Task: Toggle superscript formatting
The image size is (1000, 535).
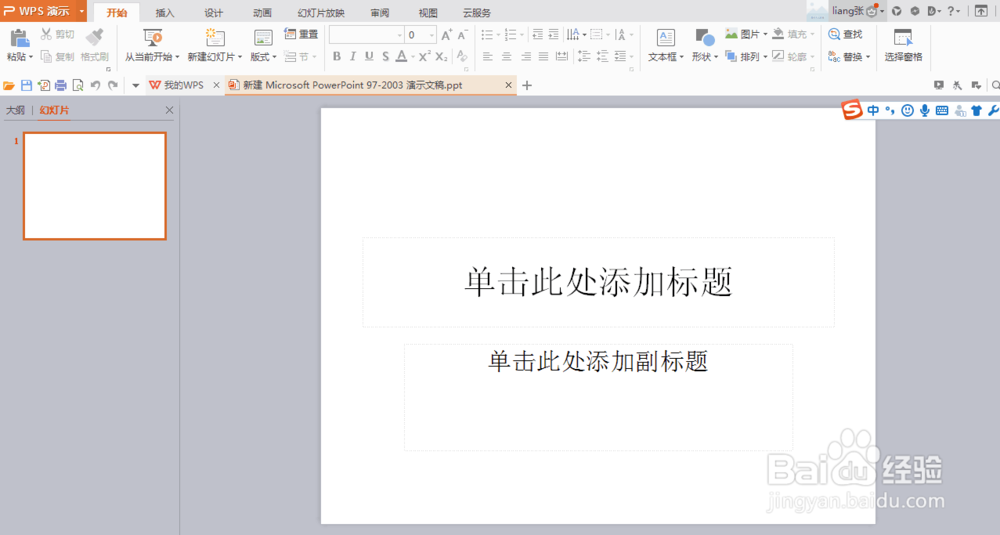Action: coord(425,57)
